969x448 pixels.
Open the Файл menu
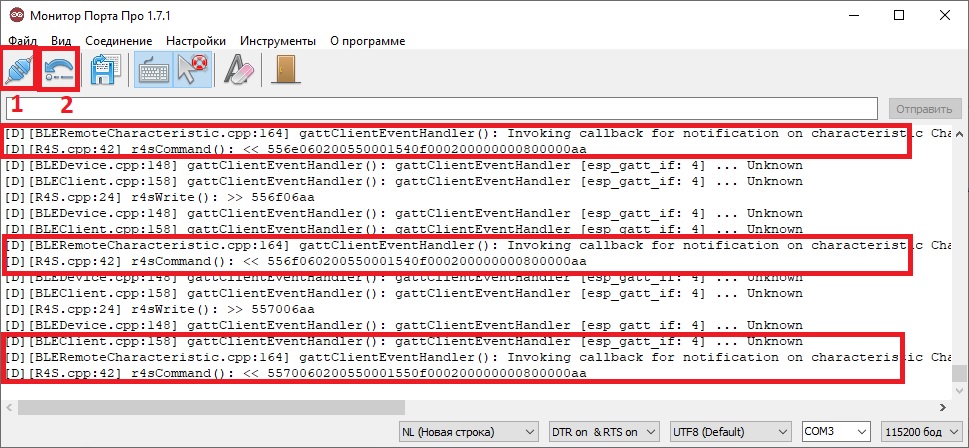22,41
